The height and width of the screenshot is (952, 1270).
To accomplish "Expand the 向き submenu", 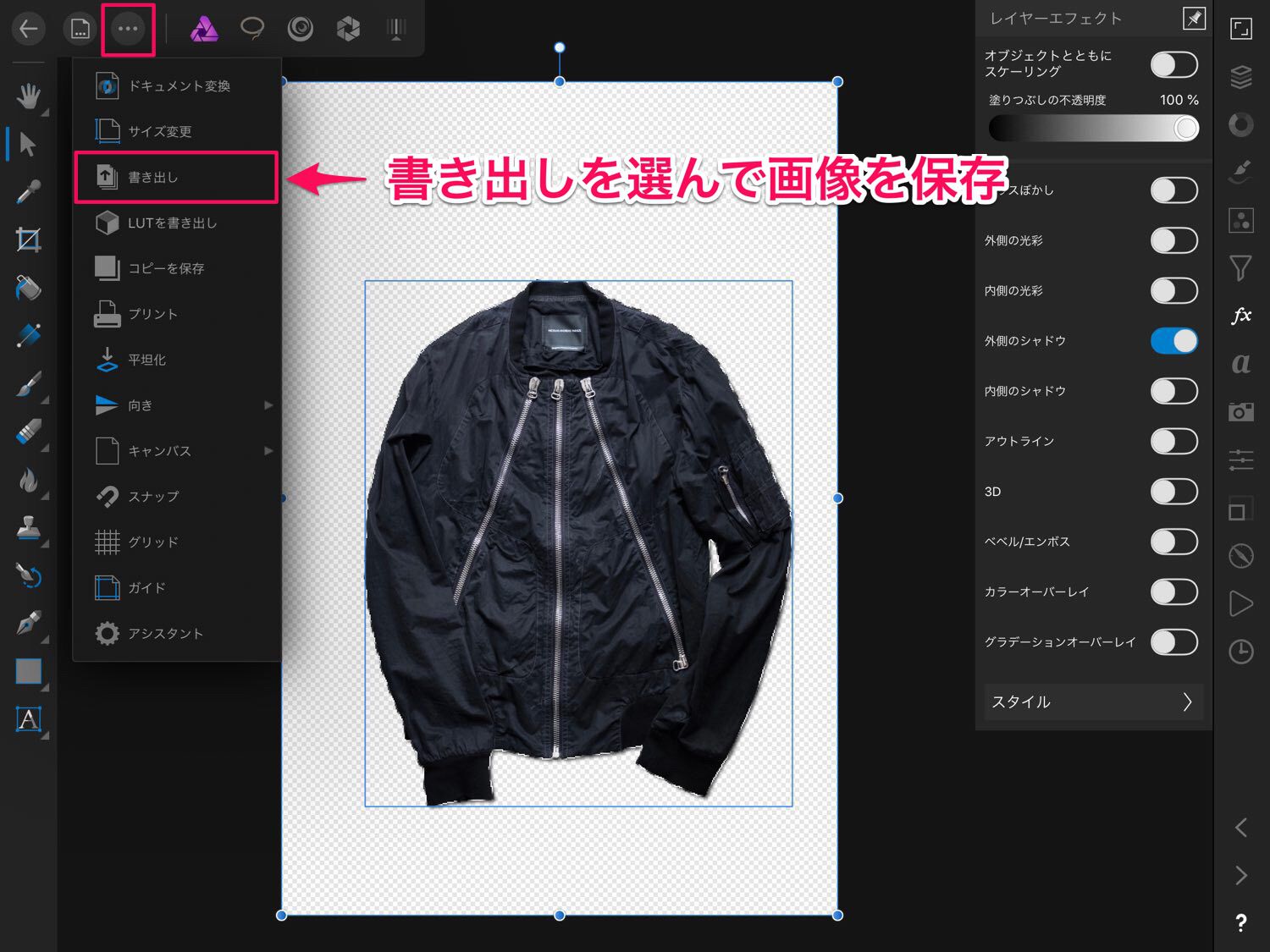I will [x=178, y=405].
